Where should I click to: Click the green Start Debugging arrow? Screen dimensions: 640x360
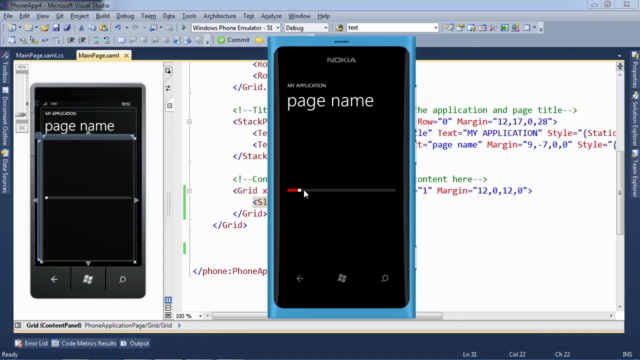pyautogui.click(x=184, y=28)
